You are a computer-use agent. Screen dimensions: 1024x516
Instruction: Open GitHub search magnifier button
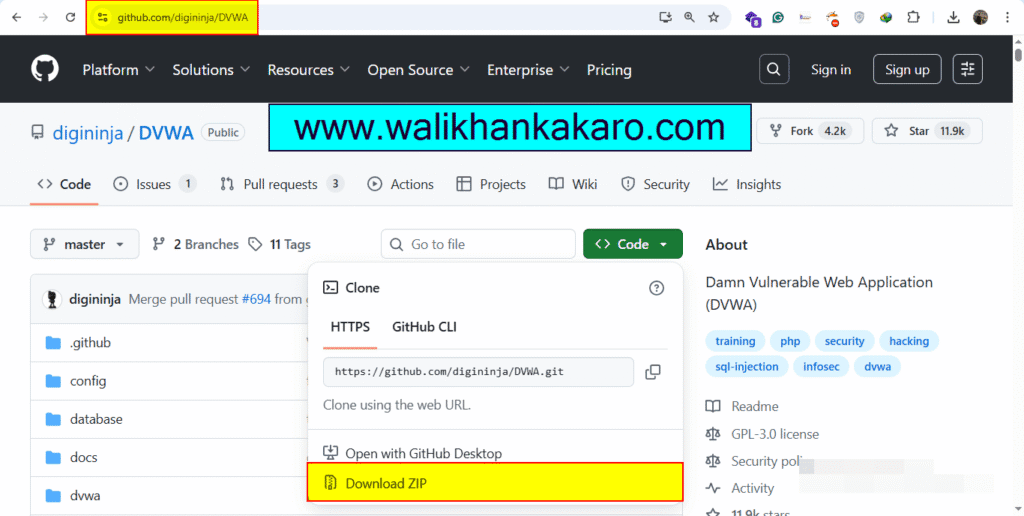[x=774, y=69]
